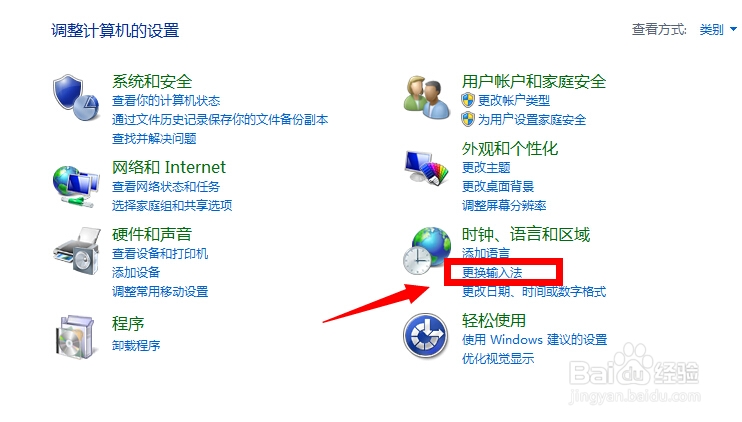Open 更改日期、时间或数字格式 link
This screenshot has height=422, width=742.
(534, 291)
